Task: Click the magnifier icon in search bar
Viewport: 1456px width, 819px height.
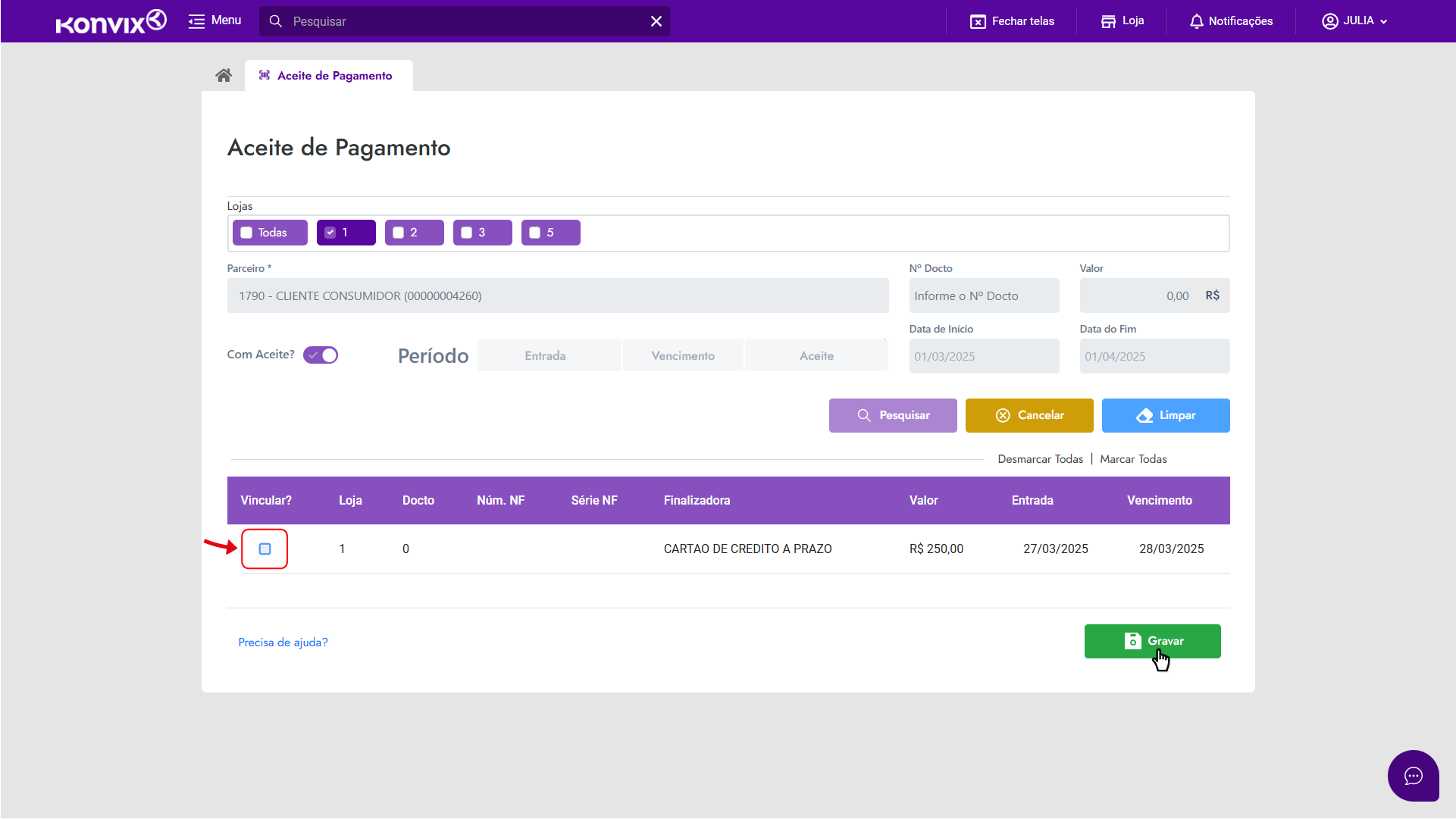Action: pos(276,21)
